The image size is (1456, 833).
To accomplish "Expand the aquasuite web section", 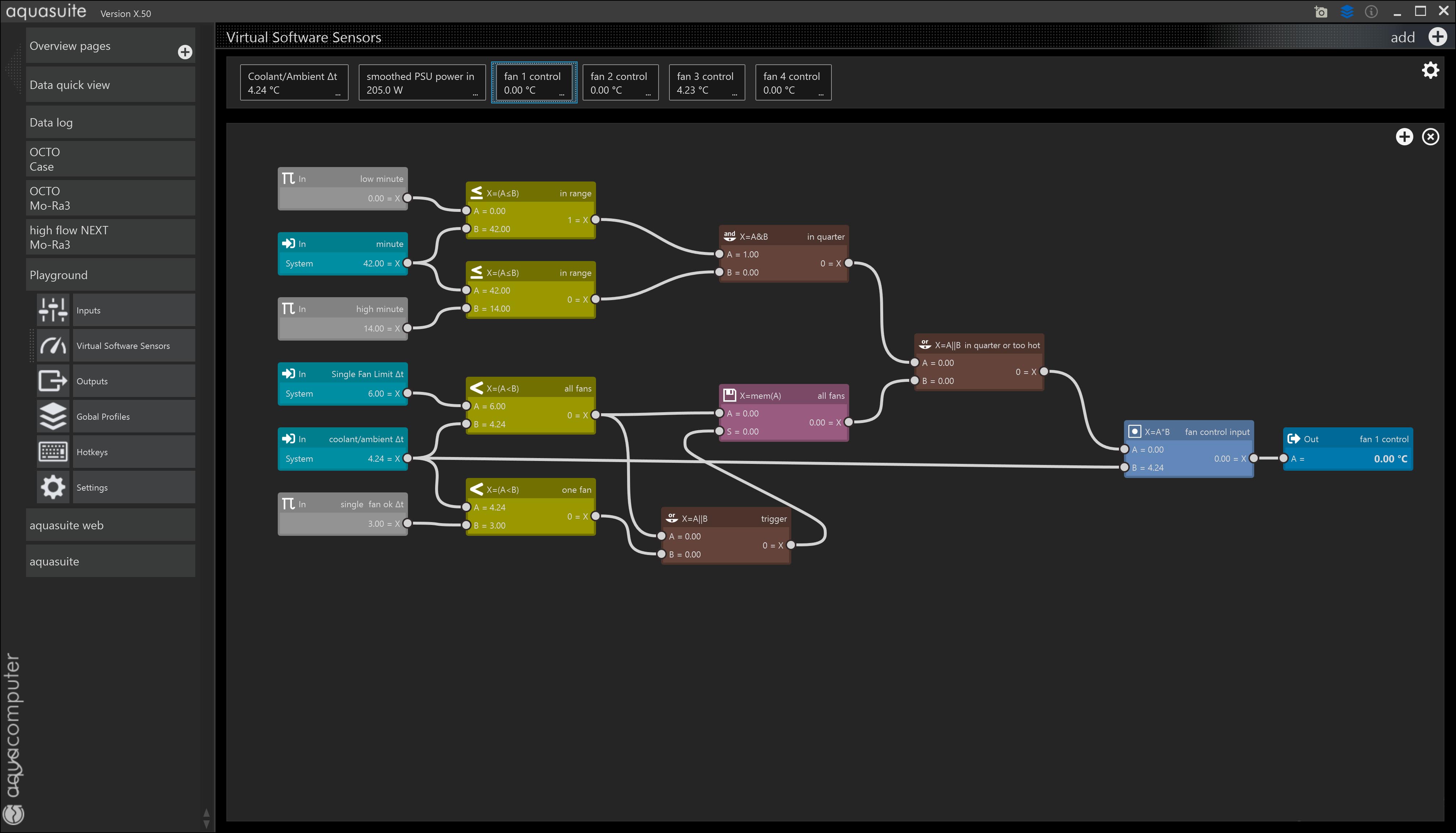I will tap(110, 525).
